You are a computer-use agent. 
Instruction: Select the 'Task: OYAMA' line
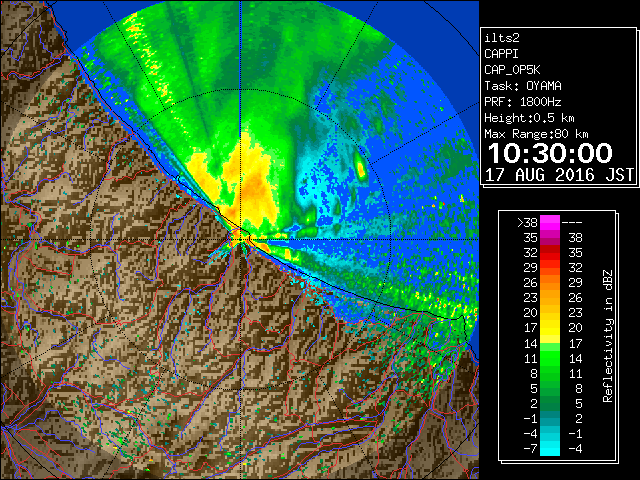click(523, 86)
